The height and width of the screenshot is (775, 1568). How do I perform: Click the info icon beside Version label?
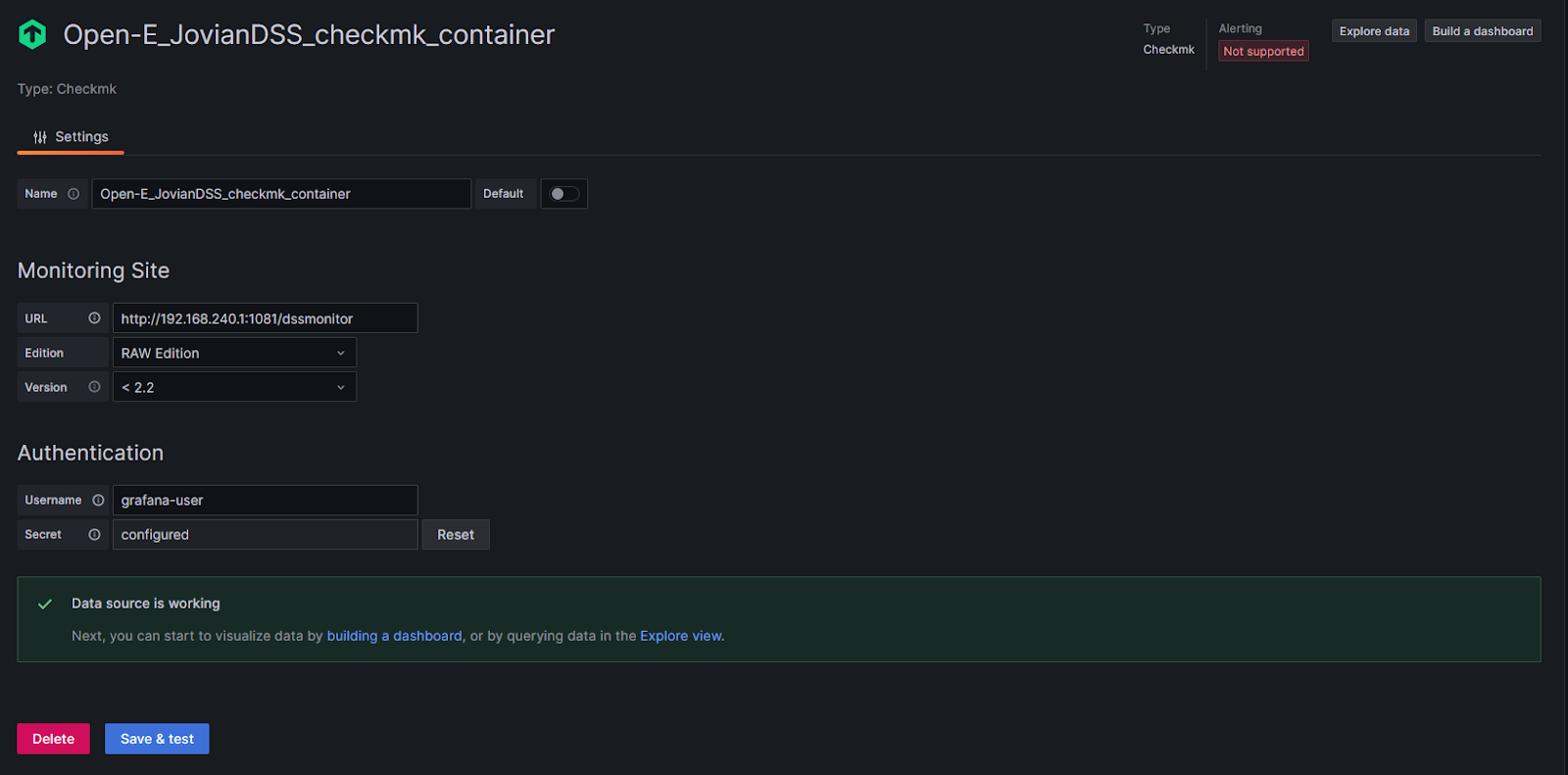pyautogui.click(x=94, y=387)
